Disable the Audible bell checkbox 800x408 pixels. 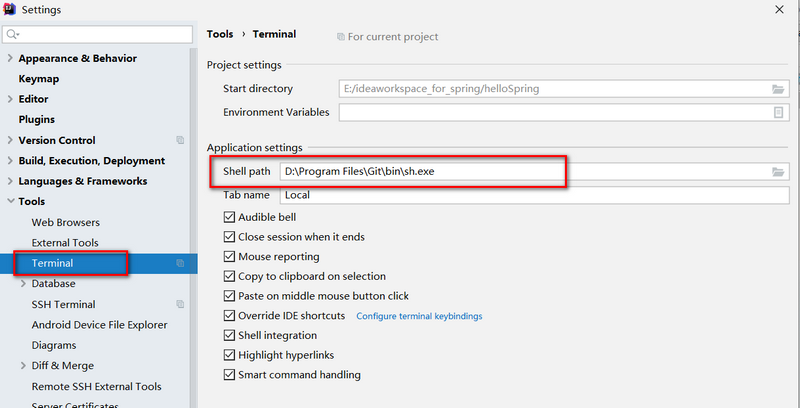point(230,217)
